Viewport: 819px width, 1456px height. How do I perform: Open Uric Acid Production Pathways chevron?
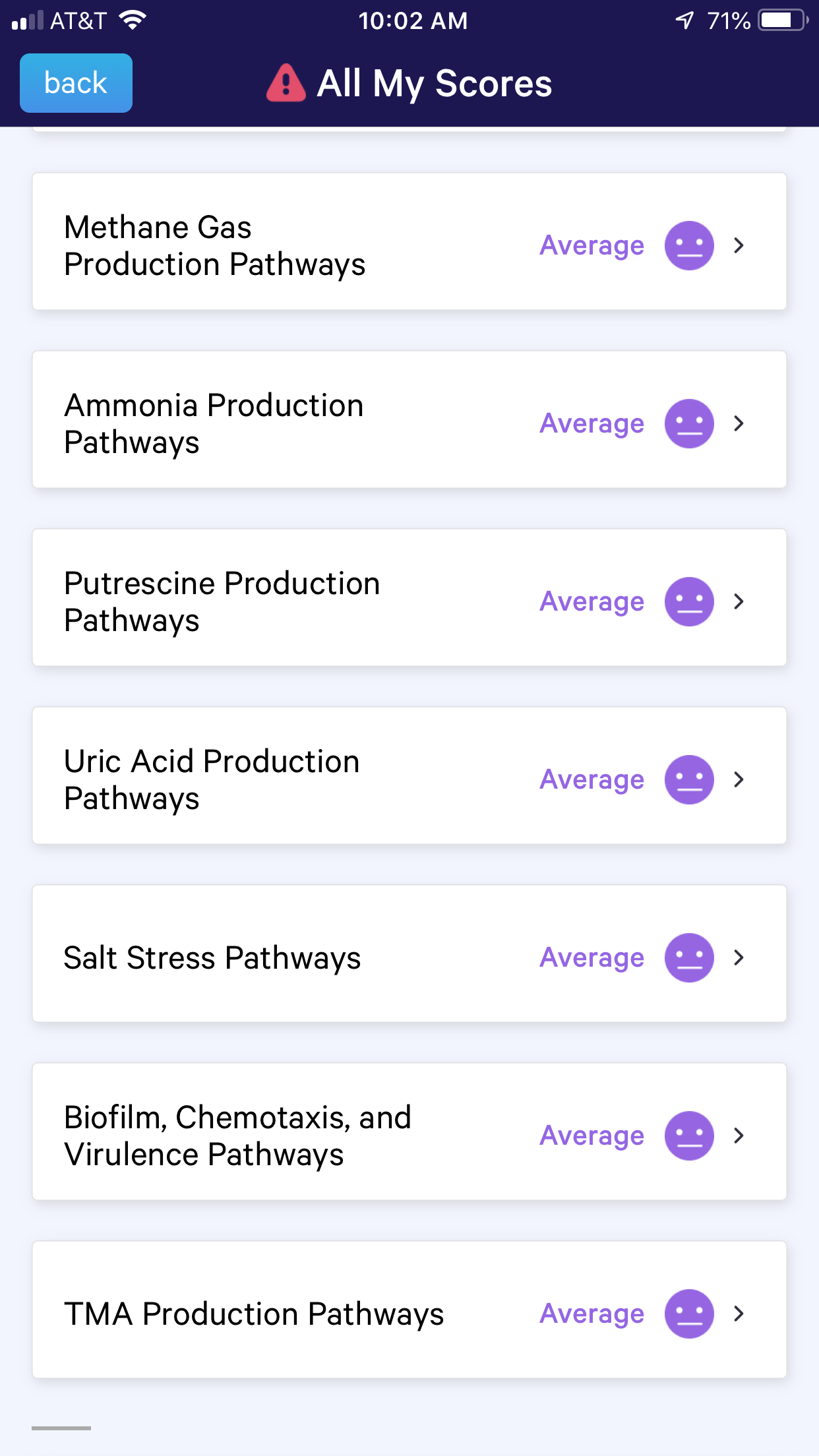(x=739, y=779)
